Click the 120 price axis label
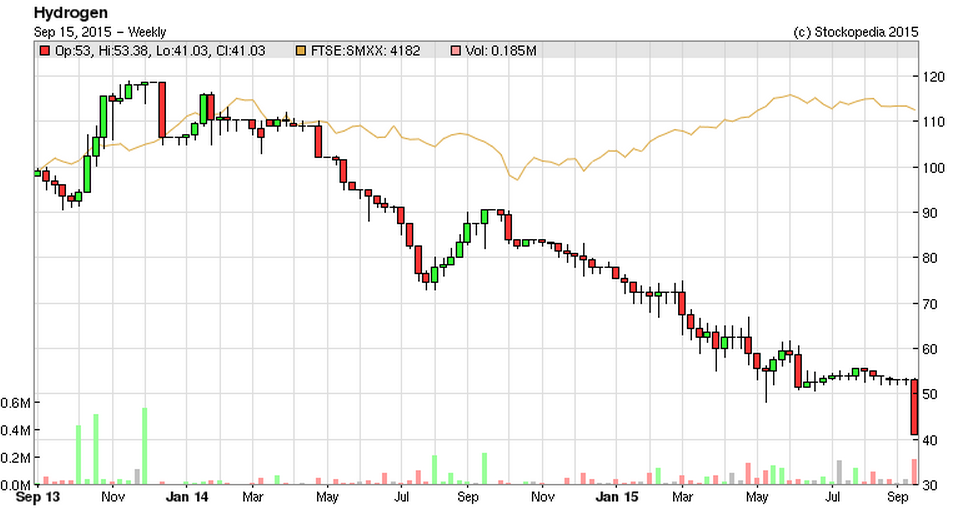Image resolution: width=959 pixels, height=526 pixels. (933, 76)
